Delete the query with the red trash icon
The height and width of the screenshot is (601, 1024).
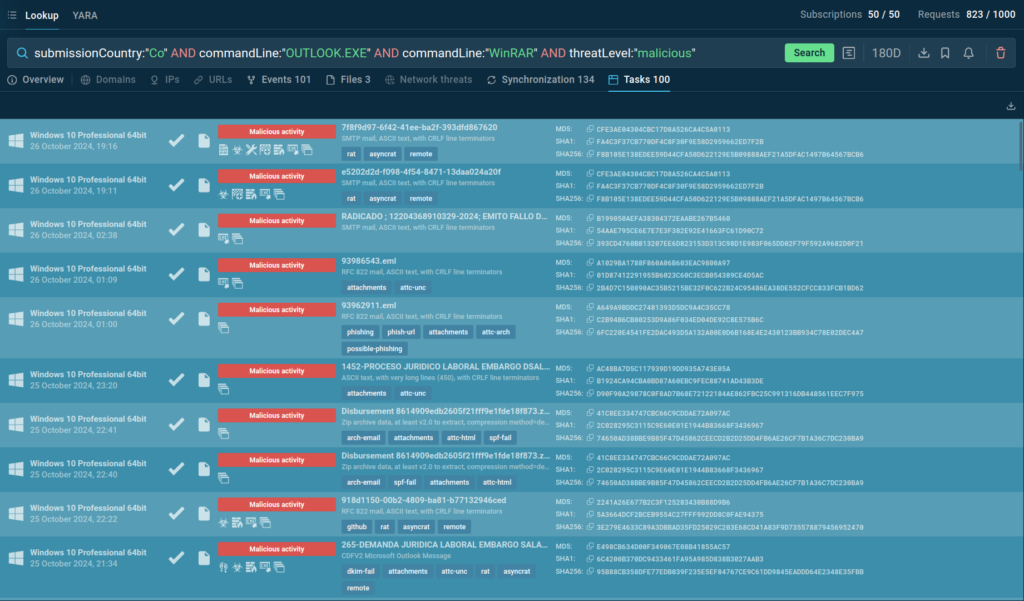[1001, 53]
